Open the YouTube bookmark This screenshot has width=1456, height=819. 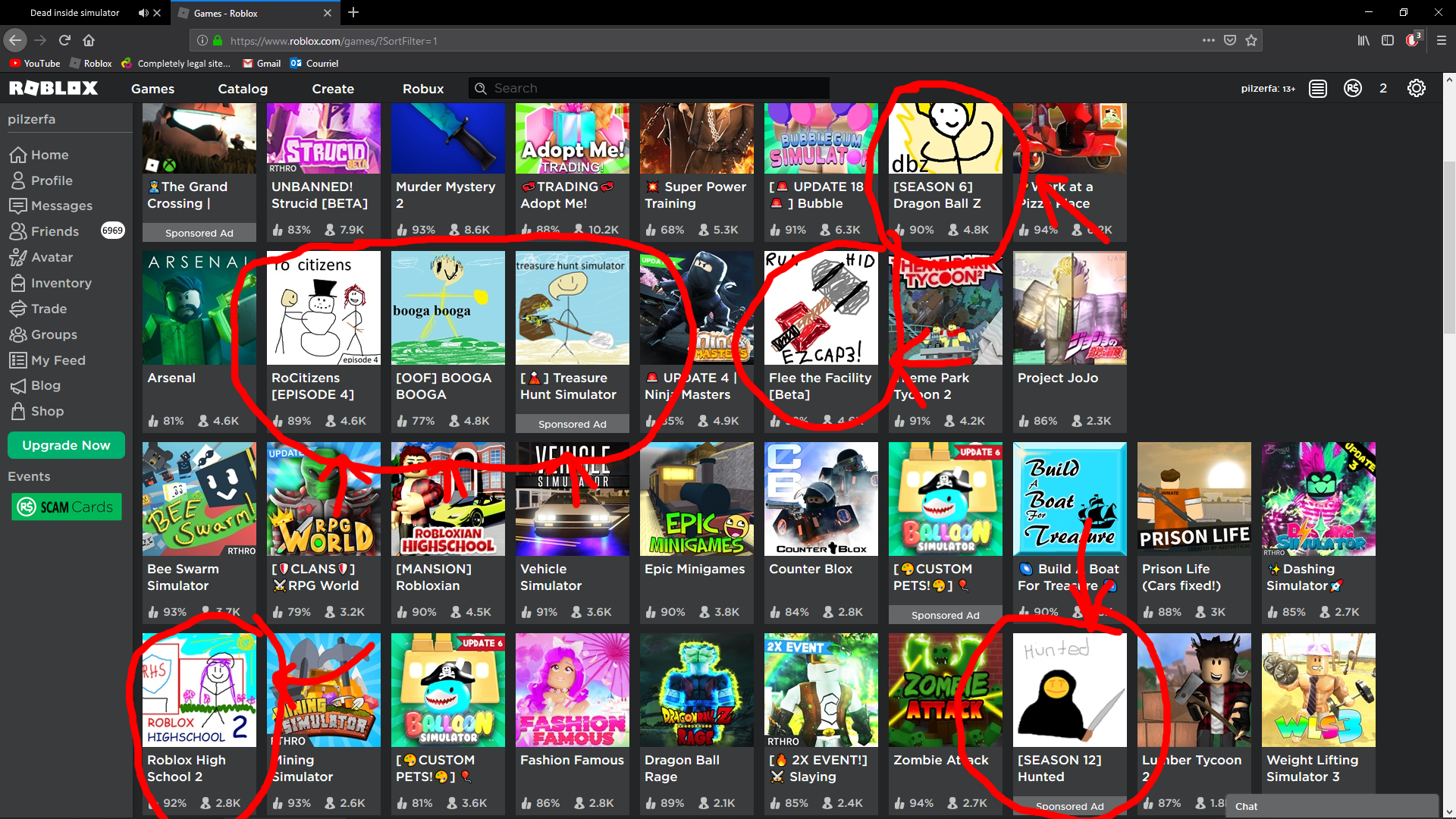(x=35, y=64)
